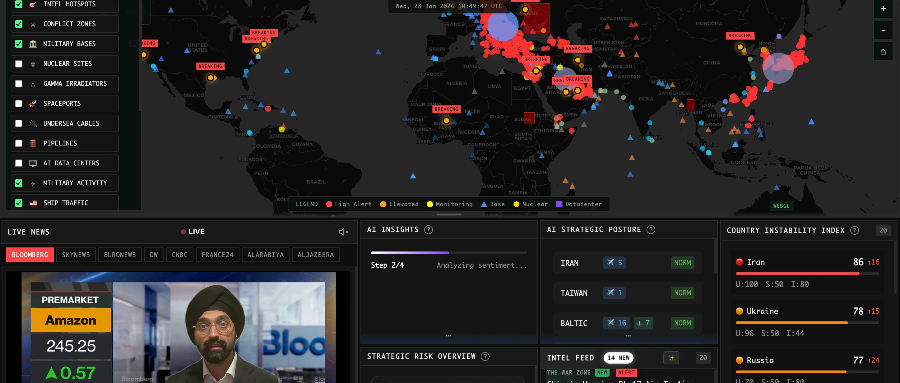900x383 pixels.
Task: Click the Pipelines barrel icon
Action: tap(33, 143)
